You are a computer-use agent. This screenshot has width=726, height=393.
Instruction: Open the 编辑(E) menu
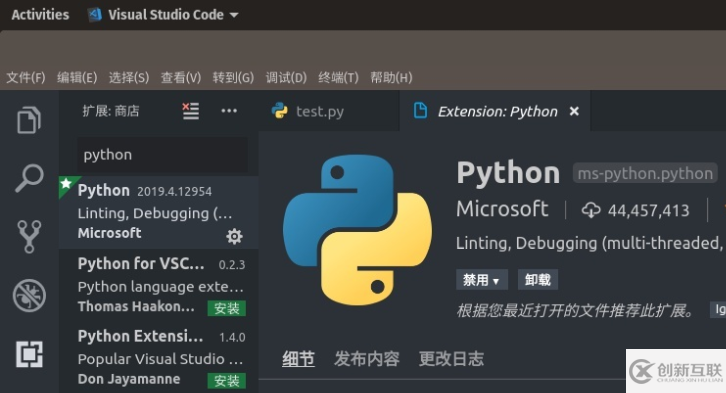(x=77, y=77)
